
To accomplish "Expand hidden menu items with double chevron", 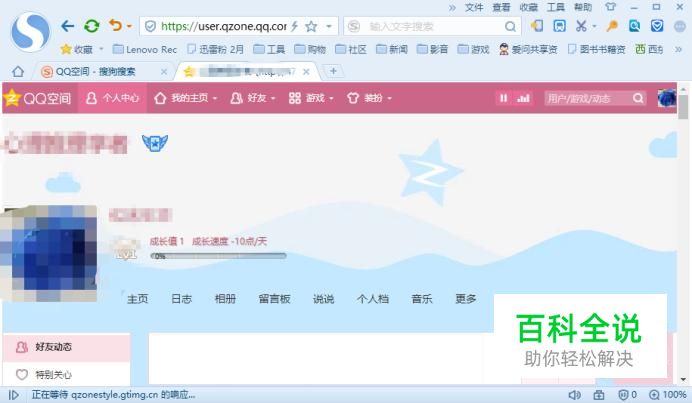I will [452, 8].
